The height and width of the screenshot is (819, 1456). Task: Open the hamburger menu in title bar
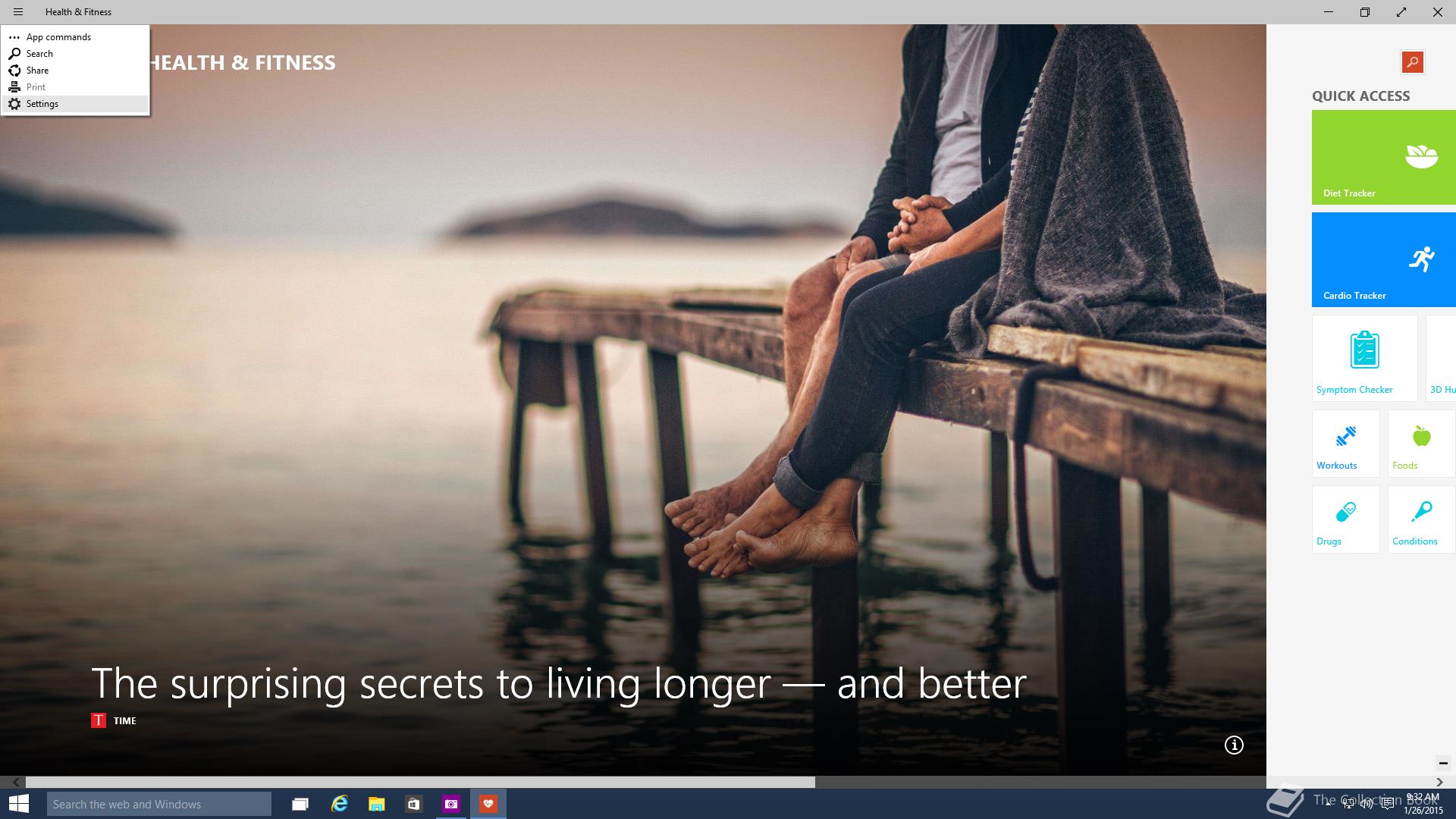click(x=18, y=12)
